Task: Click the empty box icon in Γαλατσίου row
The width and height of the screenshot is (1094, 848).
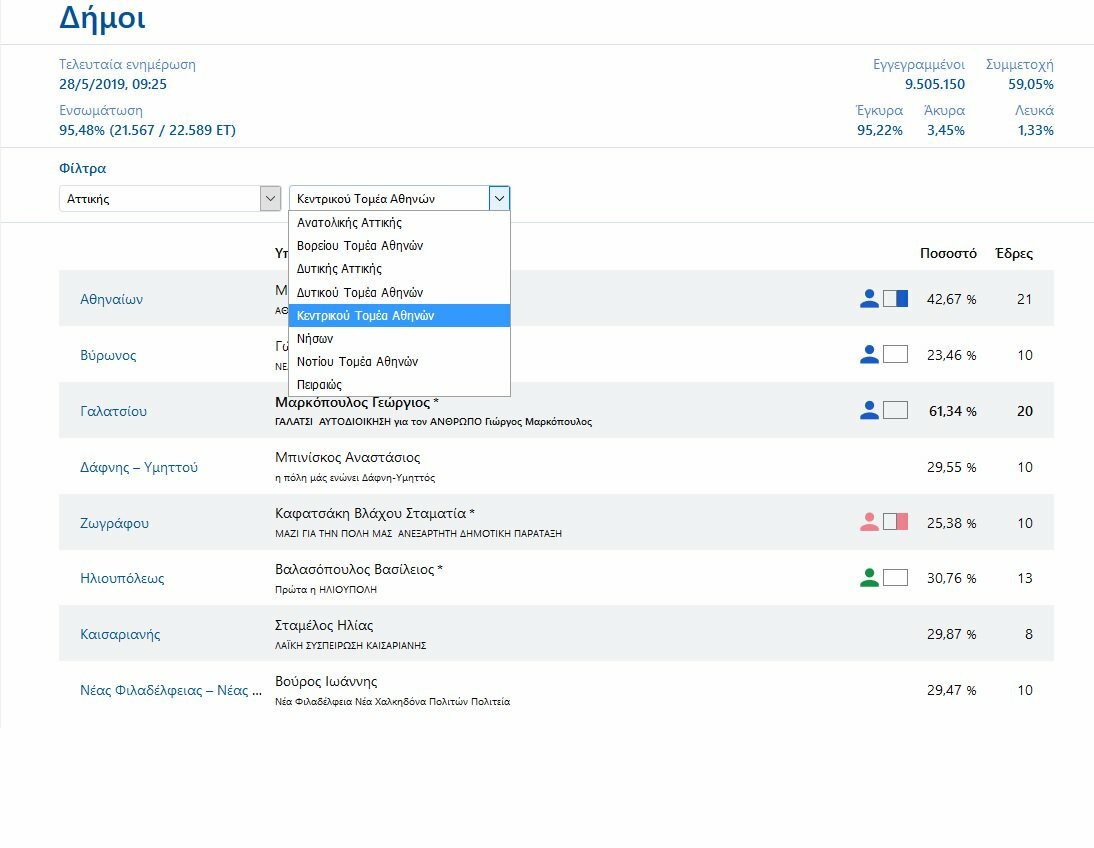Action: [x=896, y=410]
